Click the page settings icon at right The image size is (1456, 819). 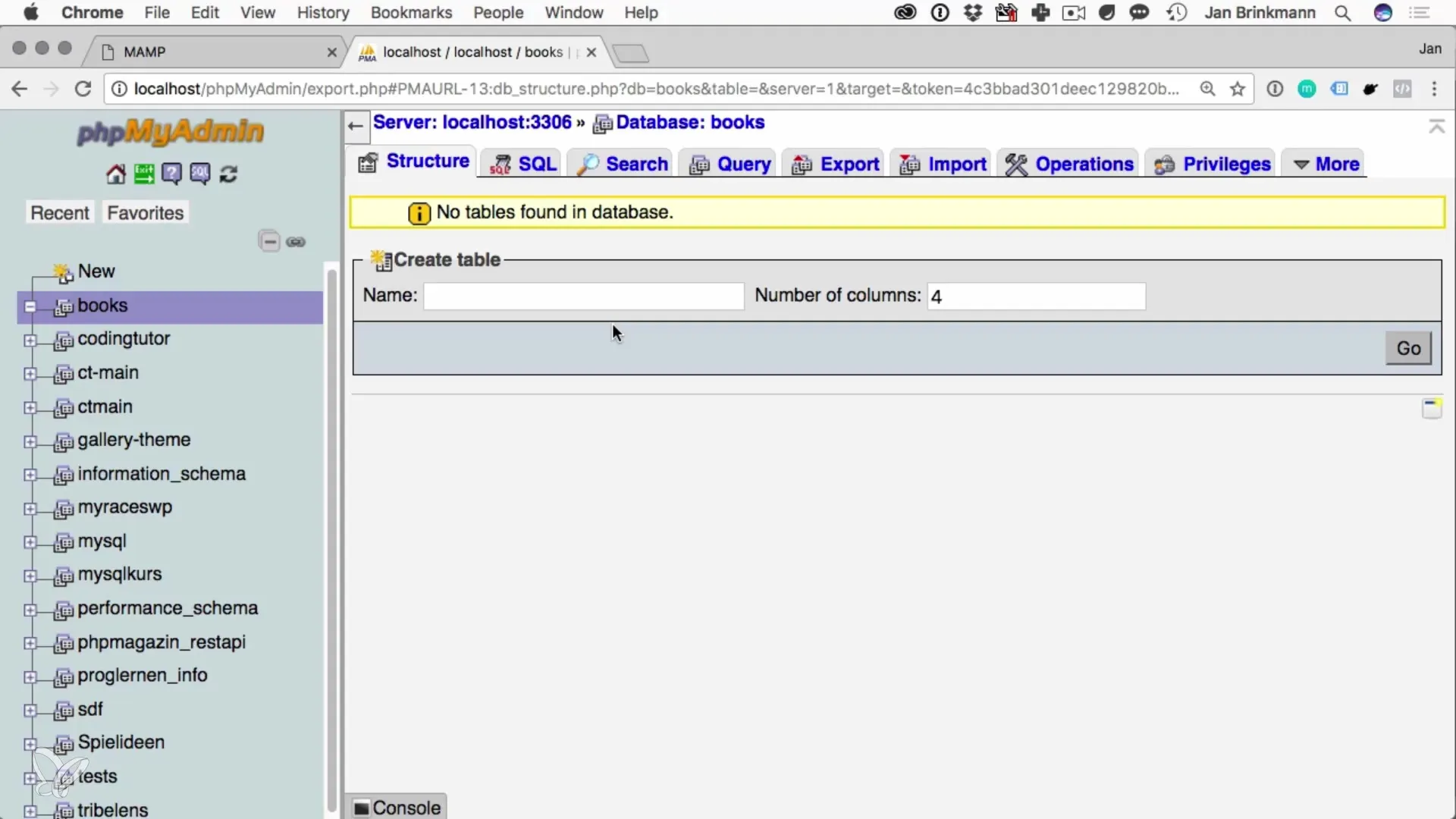[x=1432, y=409]
